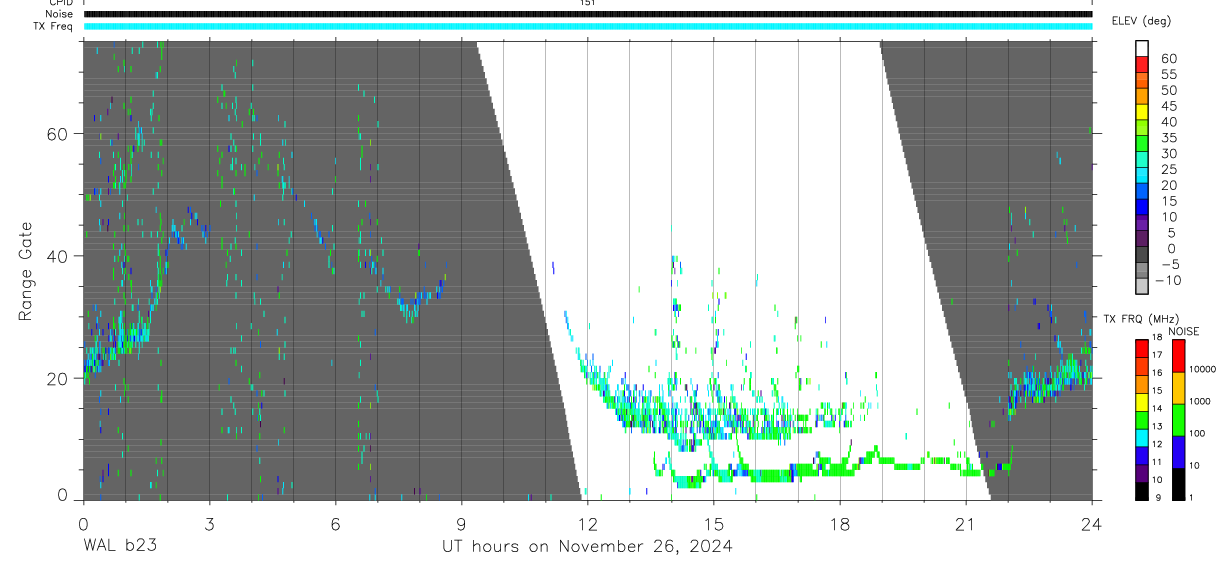Click the blue segment of the NOISE colorbar
This screenshot has width=1228, height=567.
[x=1179, y=452]
